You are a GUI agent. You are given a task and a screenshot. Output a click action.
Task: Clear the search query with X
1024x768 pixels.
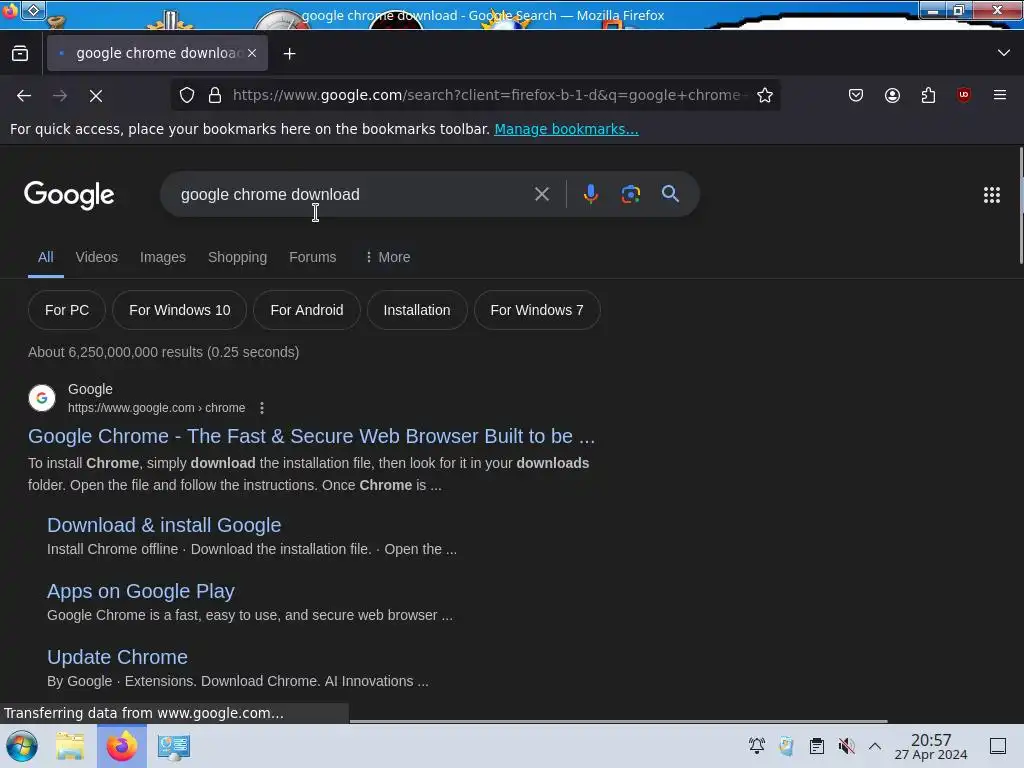click(541, 194)
